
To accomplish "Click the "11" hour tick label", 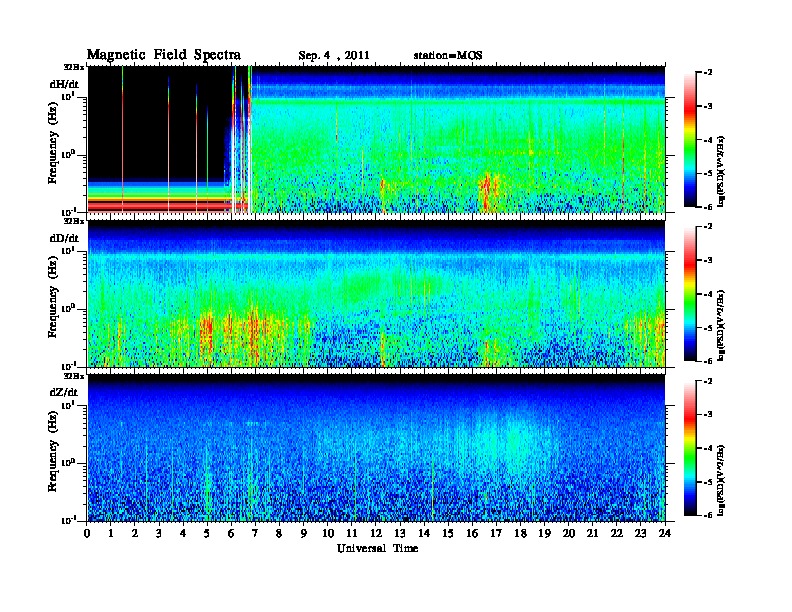I will 352,533.
